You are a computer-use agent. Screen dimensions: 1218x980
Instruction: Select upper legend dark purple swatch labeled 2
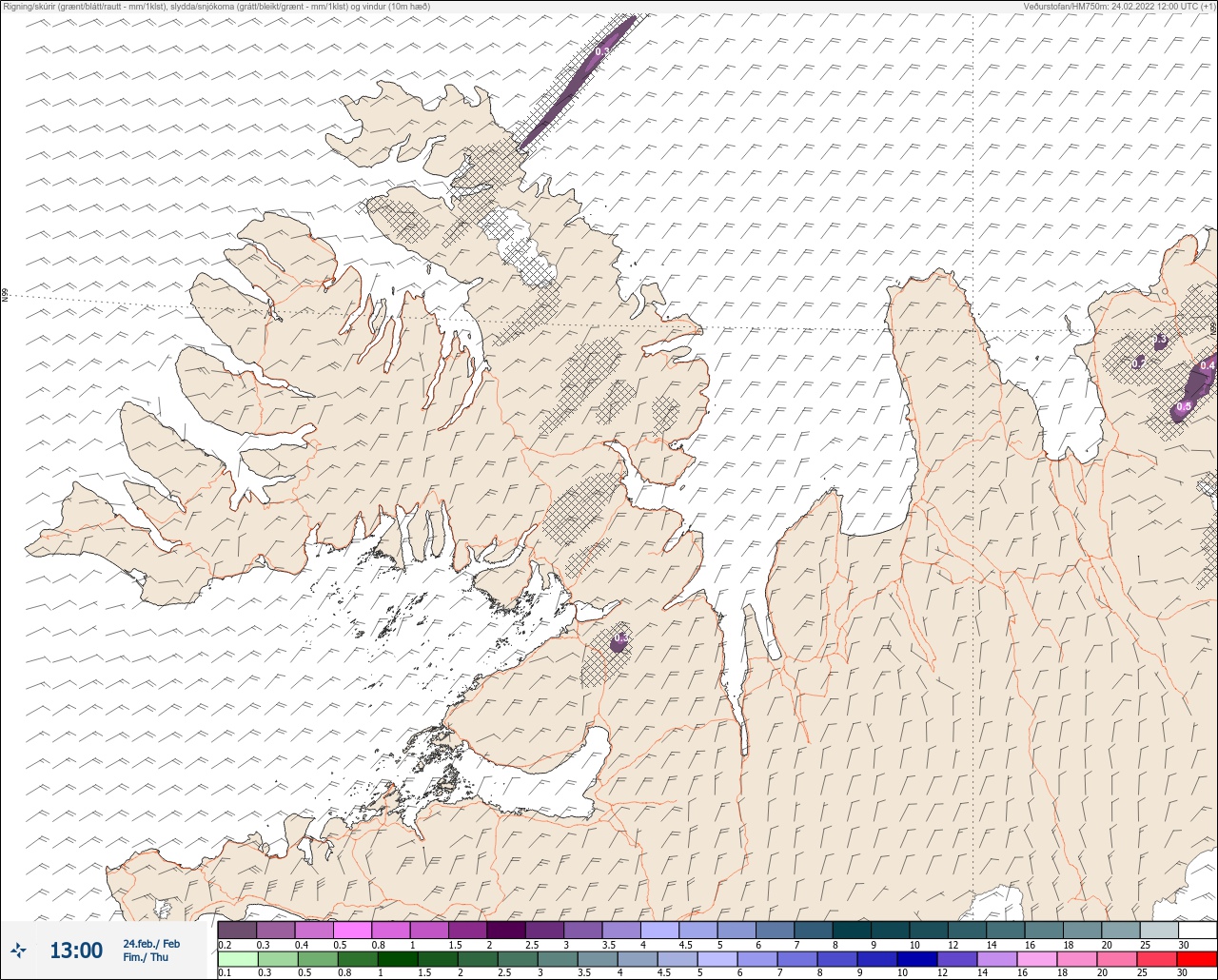coord(506,930)
